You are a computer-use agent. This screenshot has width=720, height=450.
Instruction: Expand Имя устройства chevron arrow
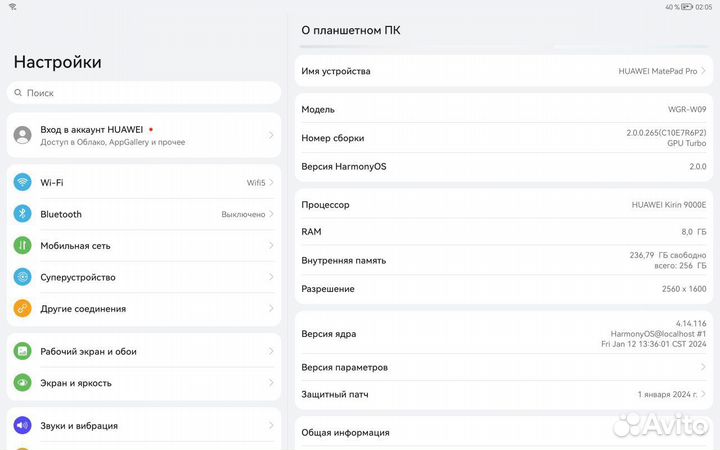704,71
